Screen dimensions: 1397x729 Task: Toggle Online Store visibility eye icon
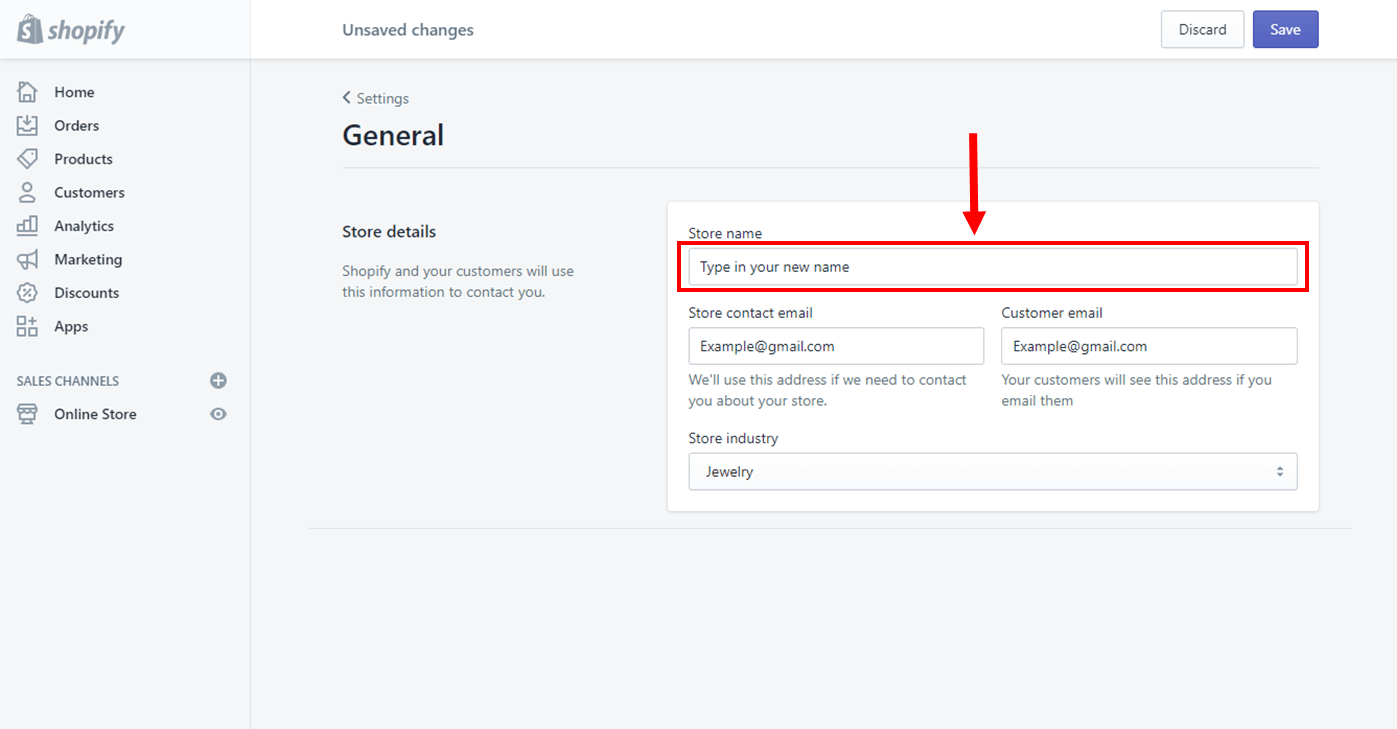click(x=218, y=413)
